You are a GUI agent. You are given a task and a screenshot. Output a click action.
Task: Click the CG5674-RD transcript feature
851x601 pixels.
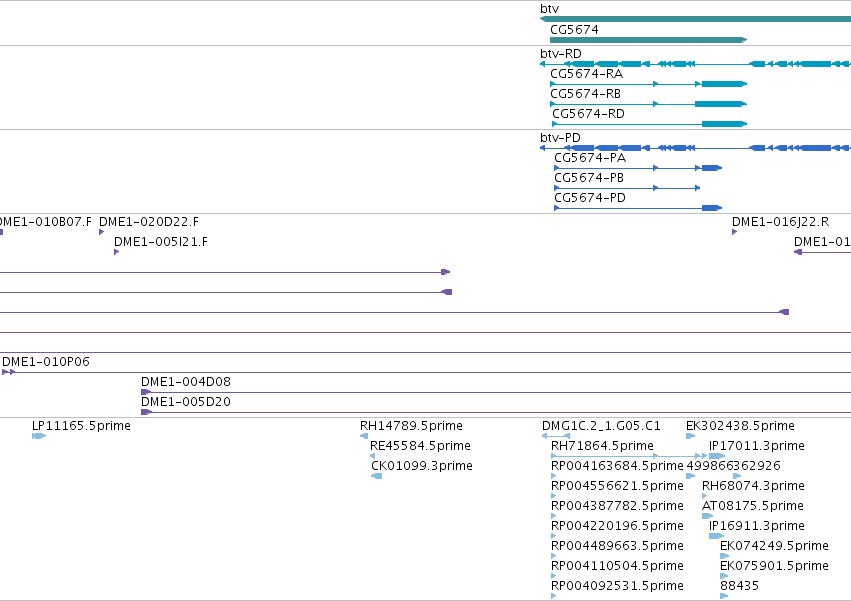650,124
